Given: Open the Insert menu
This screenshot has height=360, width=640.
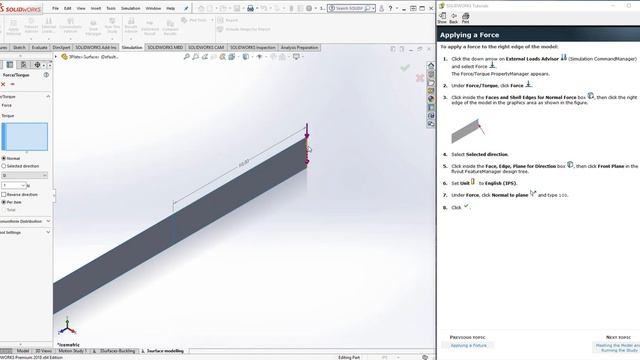Looking at the screenshot, I should pos(96,8).
